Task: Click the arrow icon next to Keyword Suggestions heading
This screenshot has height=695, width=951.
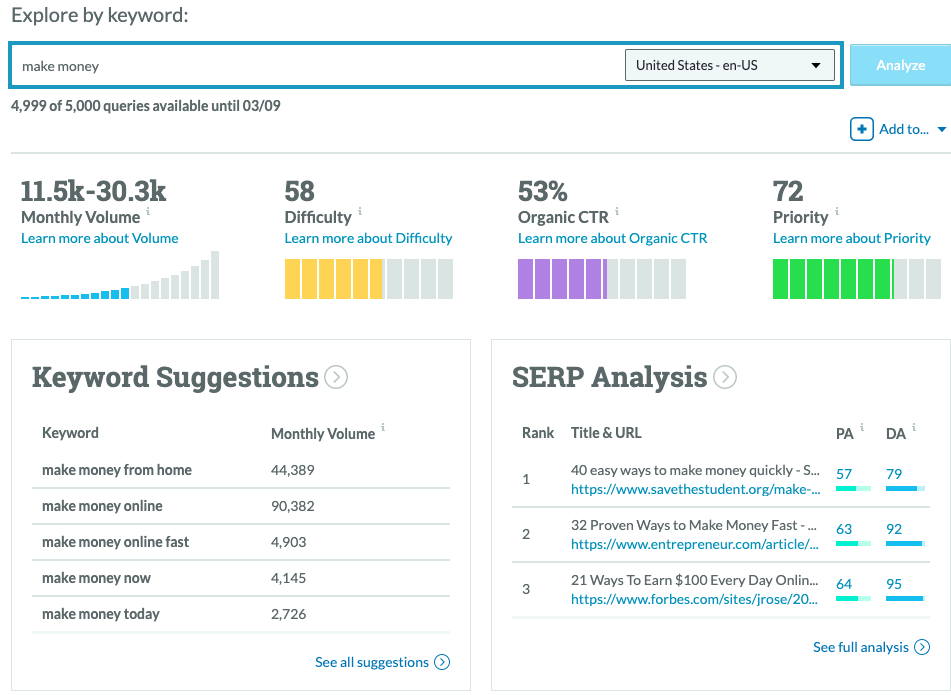Action: [336, 377]
